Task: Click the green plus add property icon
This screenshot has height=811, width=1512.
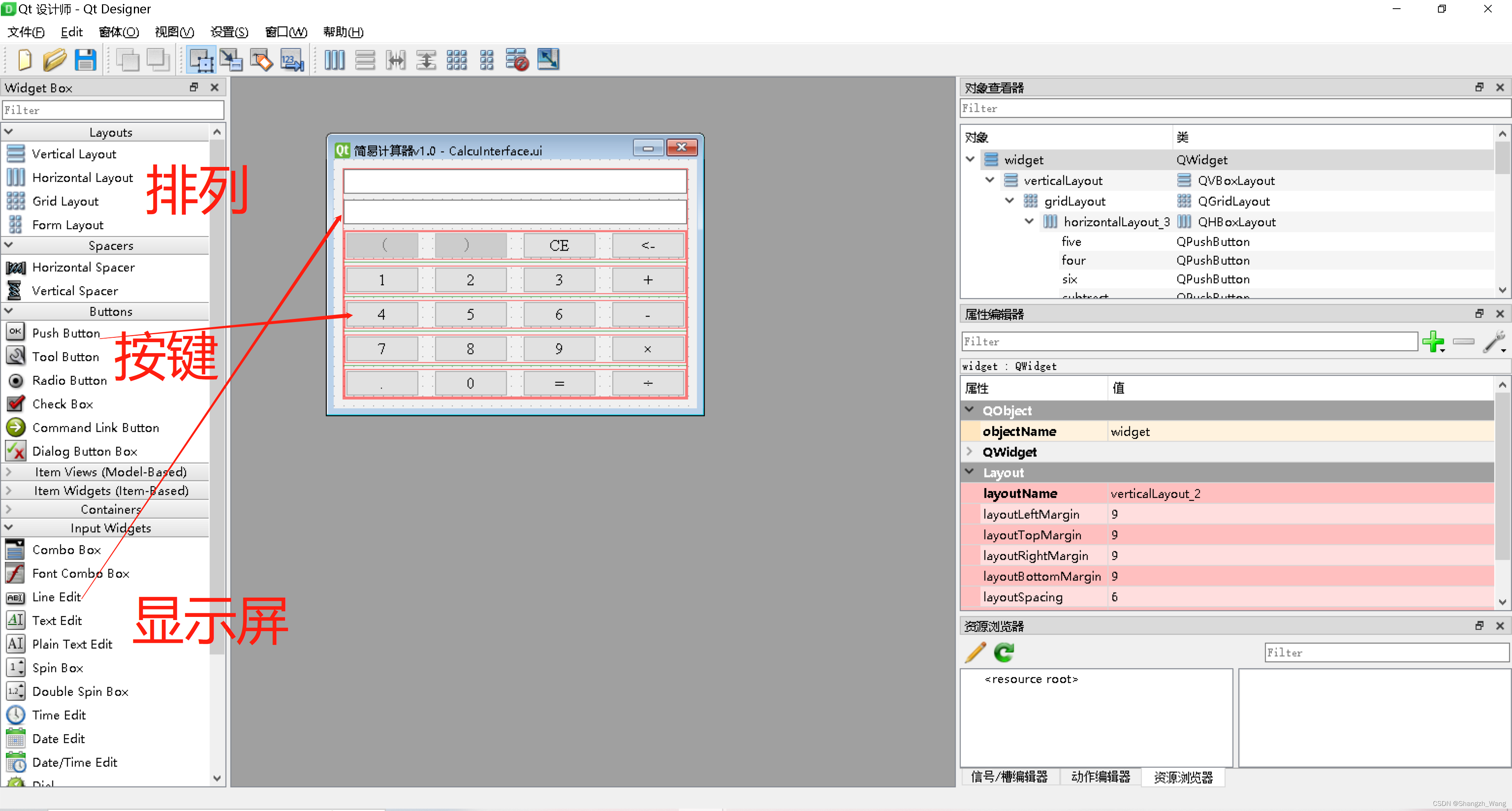Action: tap(1434, 342)
